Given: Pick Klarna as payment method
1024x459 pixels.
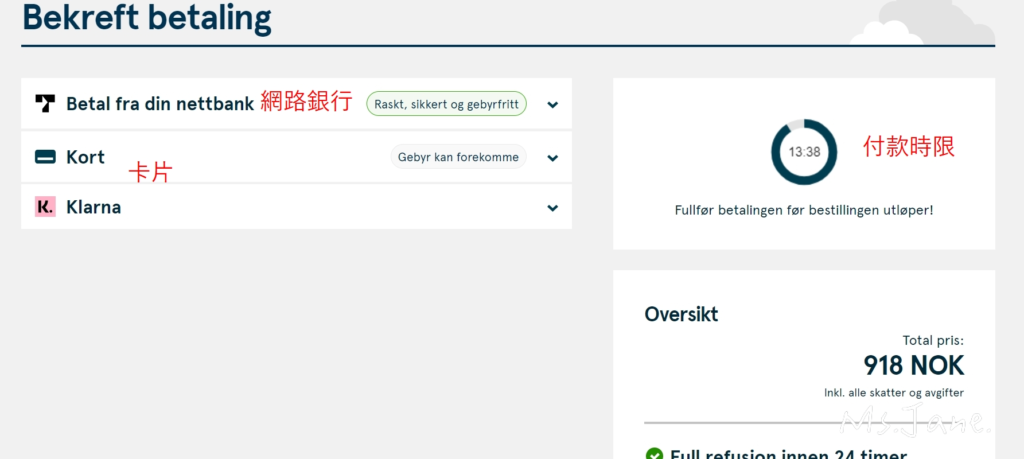Looking at the screenshot, I should [93, 207].
